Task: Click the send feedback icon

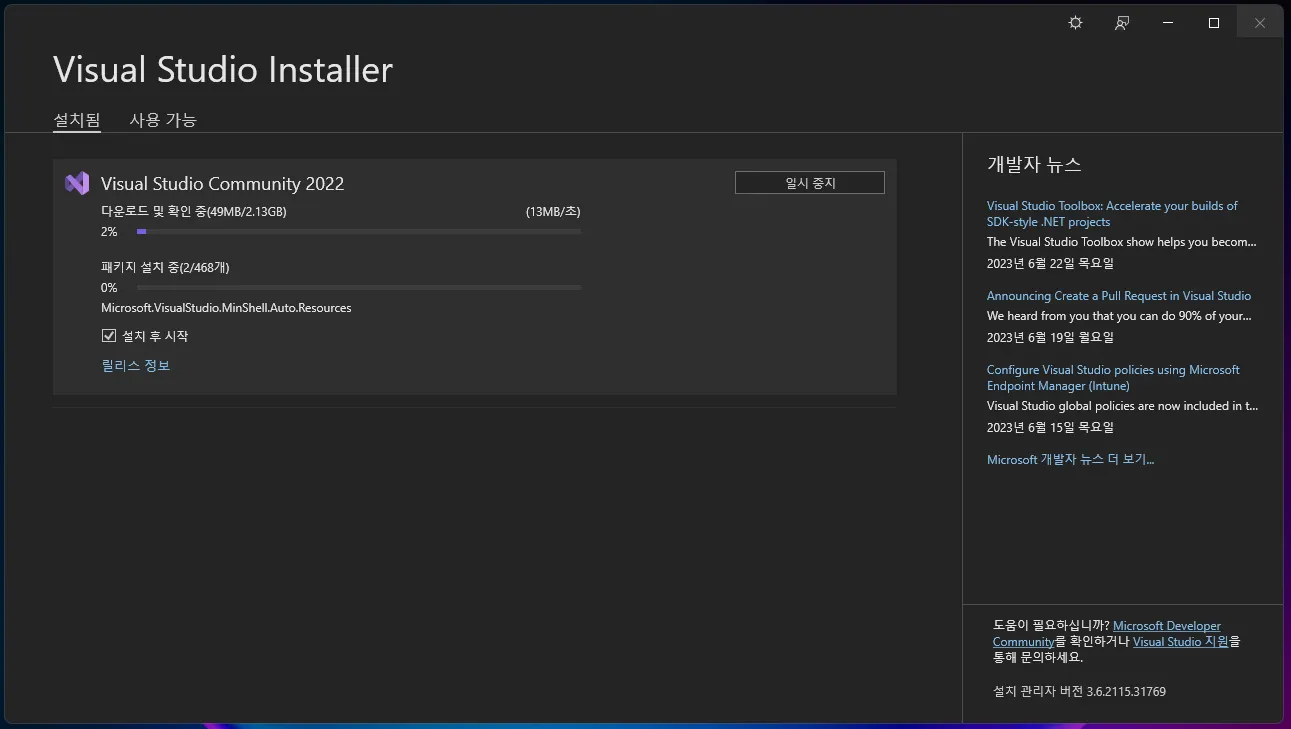Action: (x=1122, y=23)
